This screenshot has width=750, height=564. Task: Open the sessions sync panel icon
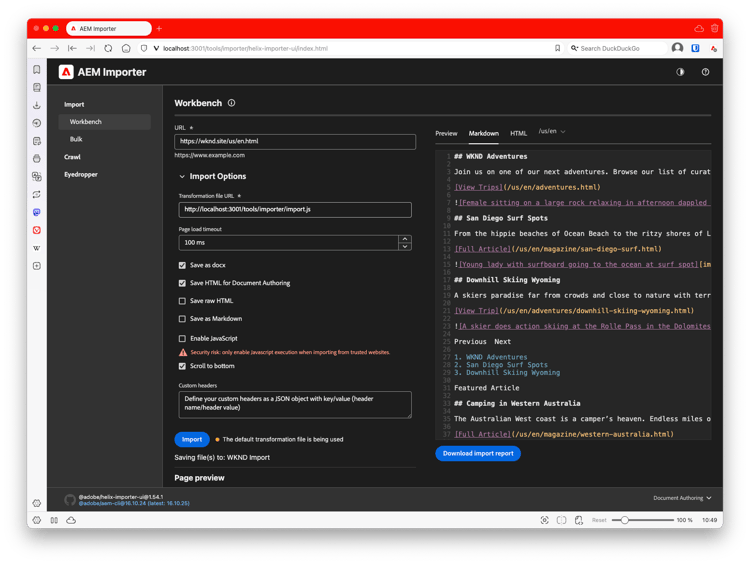click(x=37, y=194)
